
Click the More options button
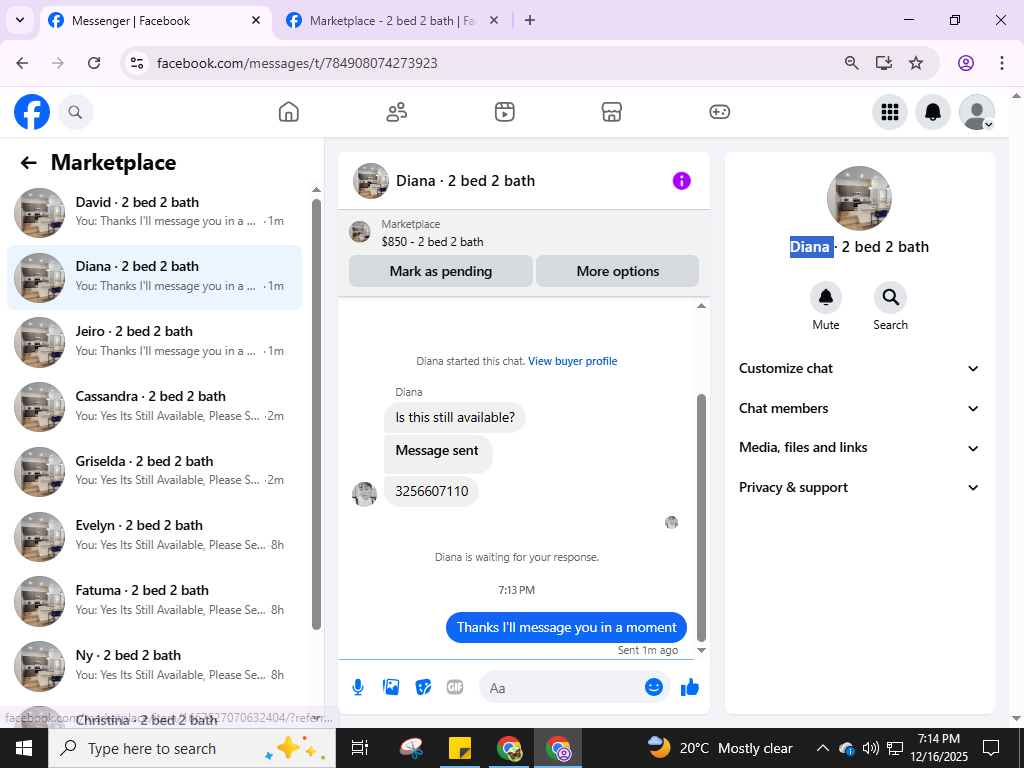click(x=618, y=271)
